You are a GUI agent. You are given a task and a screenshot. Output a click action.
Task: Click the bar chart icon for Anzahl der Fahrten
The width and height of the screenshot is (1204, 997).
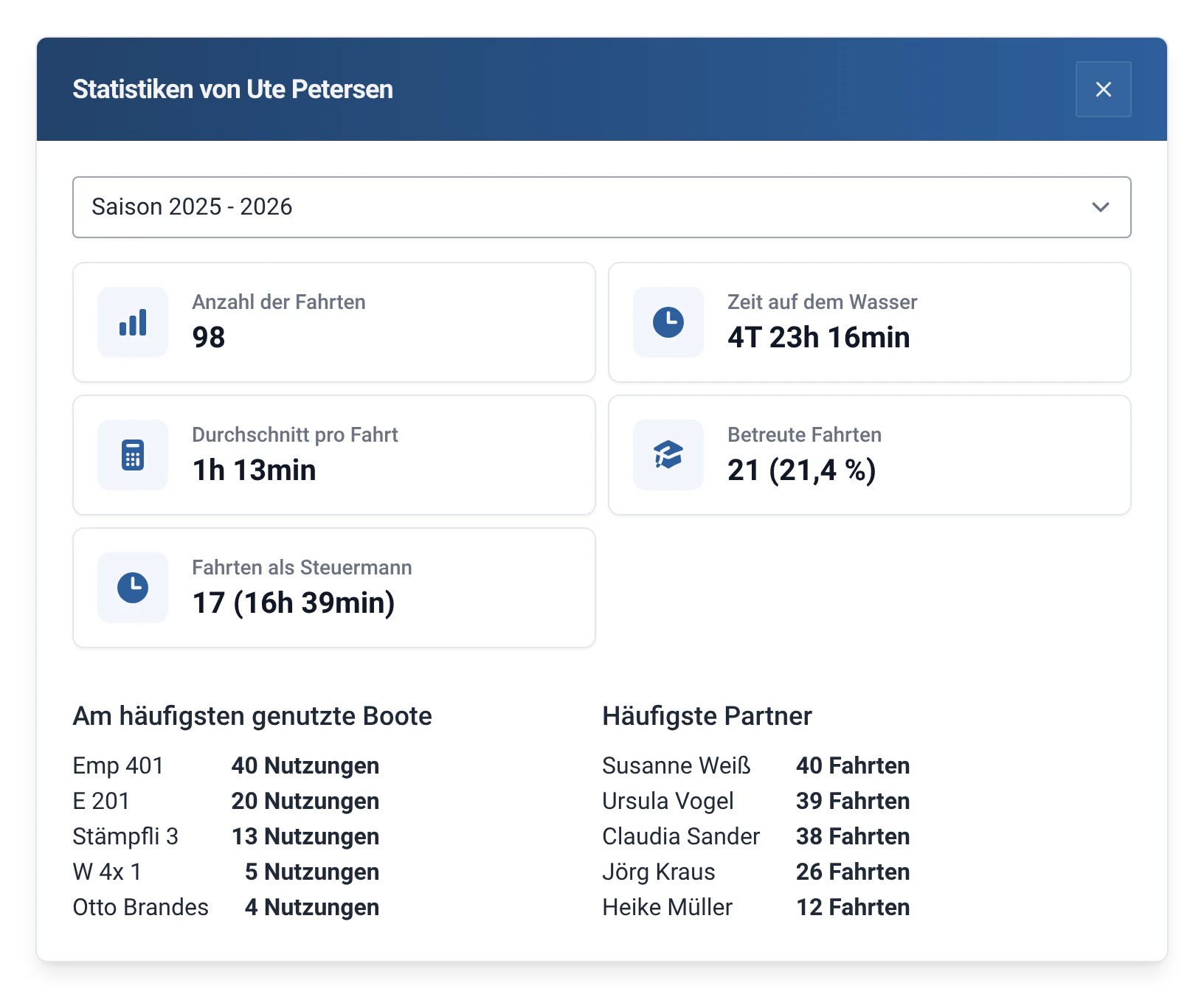(x=133, y=322)
